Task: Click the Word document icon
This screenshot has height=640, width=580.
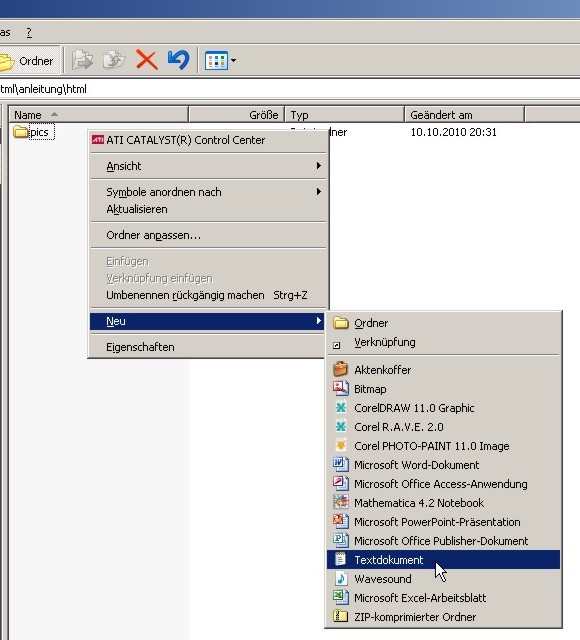Action: click(340, 464)
